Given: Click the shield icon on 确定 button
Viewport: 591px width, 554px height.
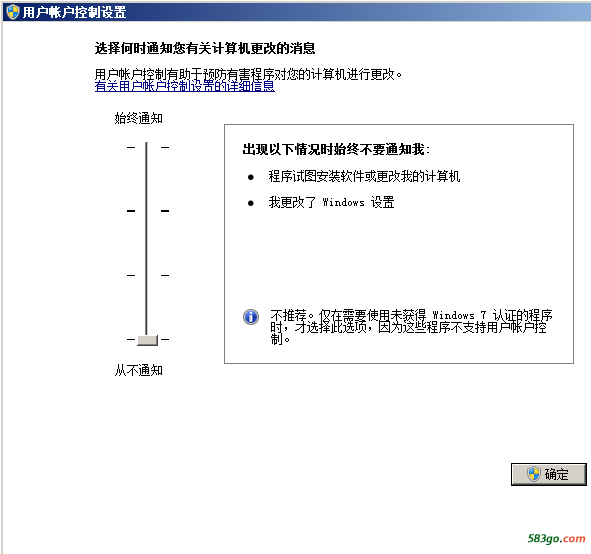Looking at the screenshot, I should (534, 474).
